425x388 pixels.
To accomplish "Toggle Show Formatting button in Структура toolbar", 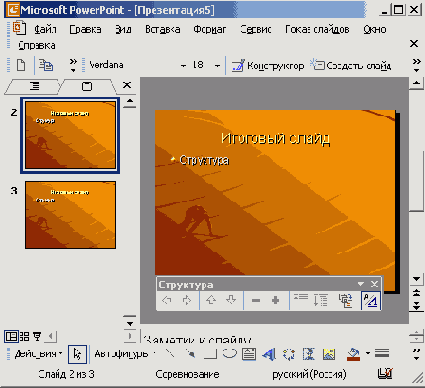I will 370,301.
